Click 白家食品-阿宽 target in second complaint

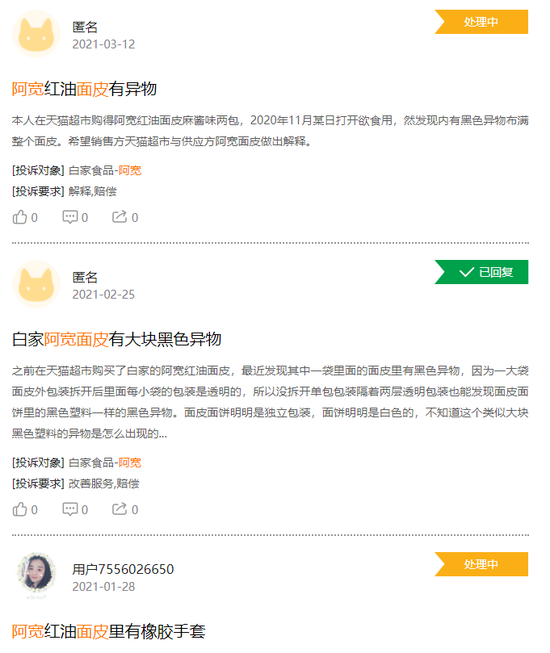pyautogui.click(x=105, y=463)
